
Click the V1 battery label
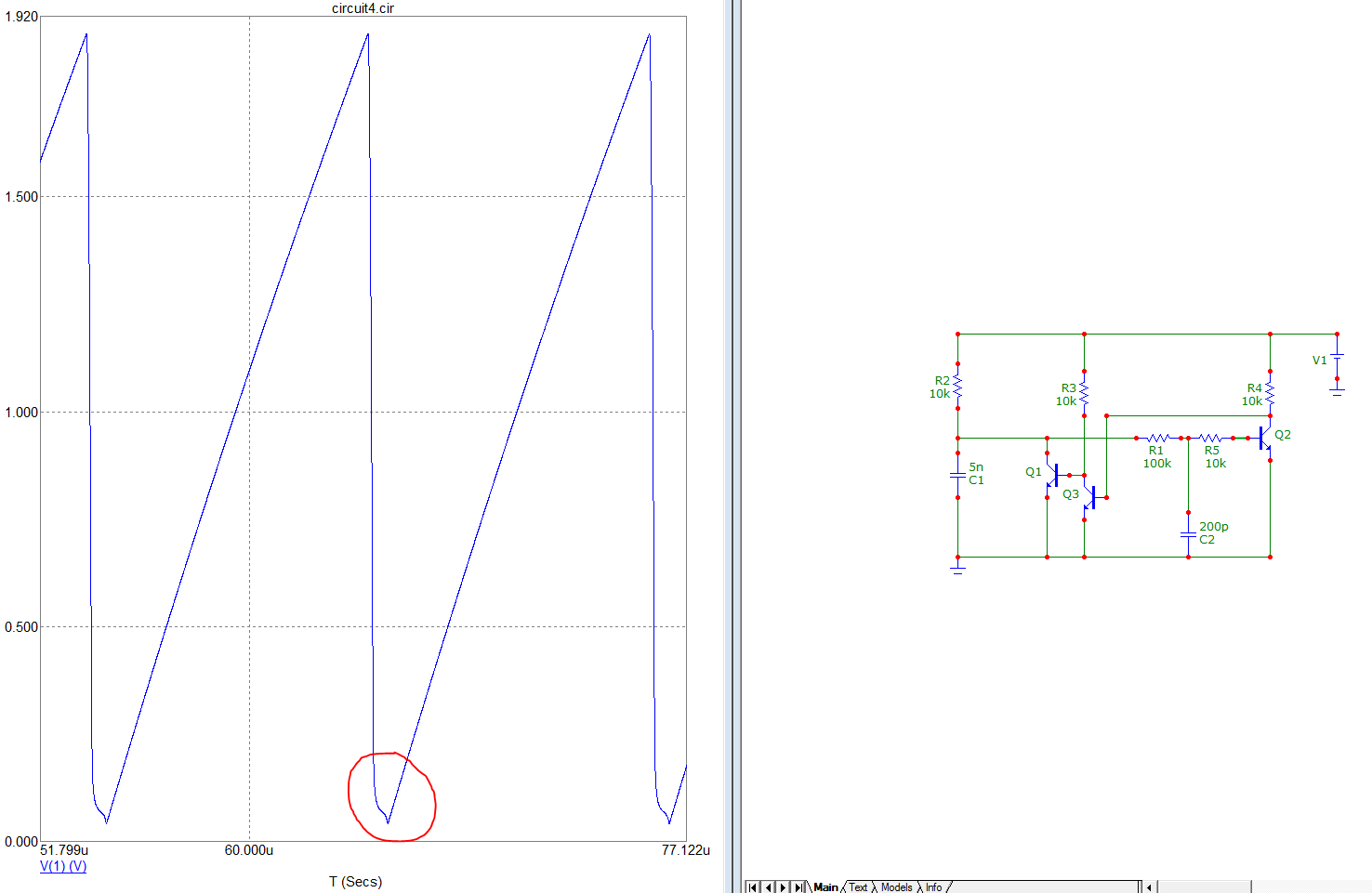[x=1320, y=361]
